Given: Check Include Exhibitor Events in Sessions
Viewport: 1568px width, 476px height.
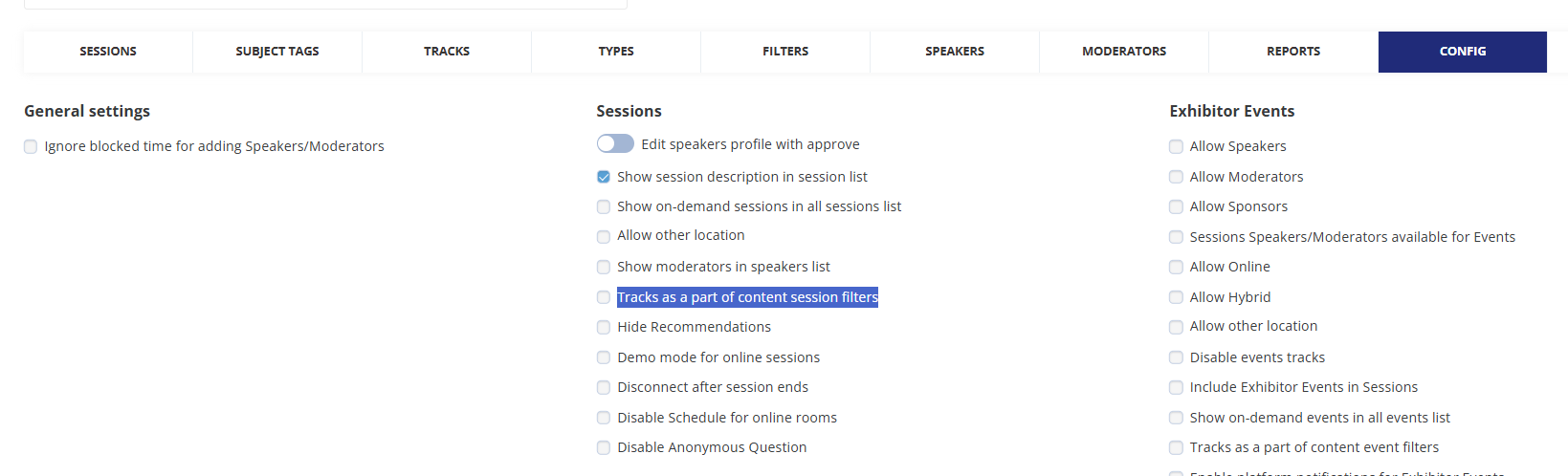Looking at the screenshot, I should click(1176, 387).
